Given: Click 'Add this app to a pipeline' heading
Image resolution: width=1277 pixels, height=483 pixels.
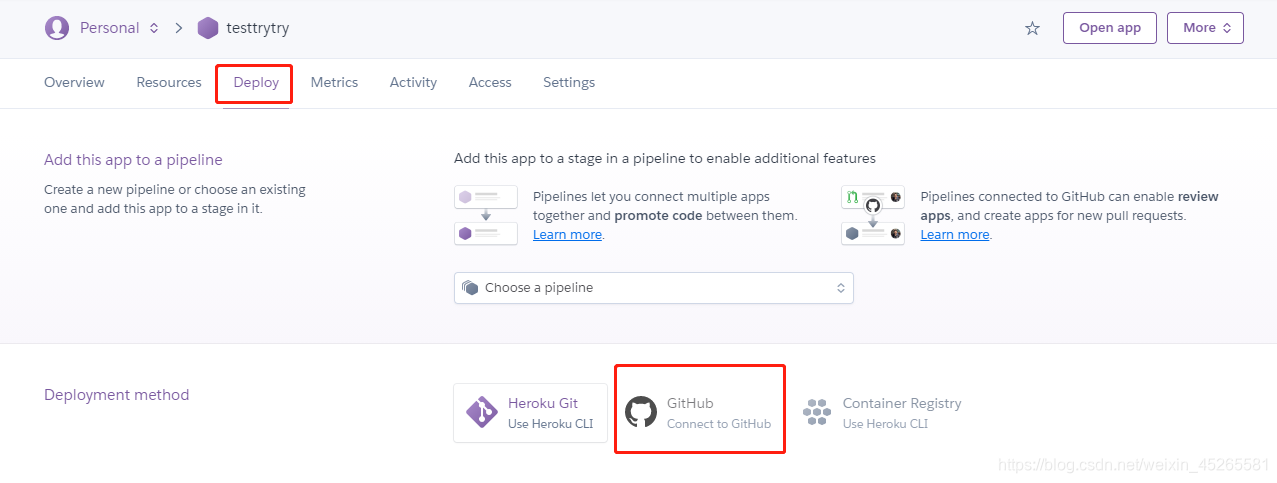Looking at the screenshot, I should (133, 160).
